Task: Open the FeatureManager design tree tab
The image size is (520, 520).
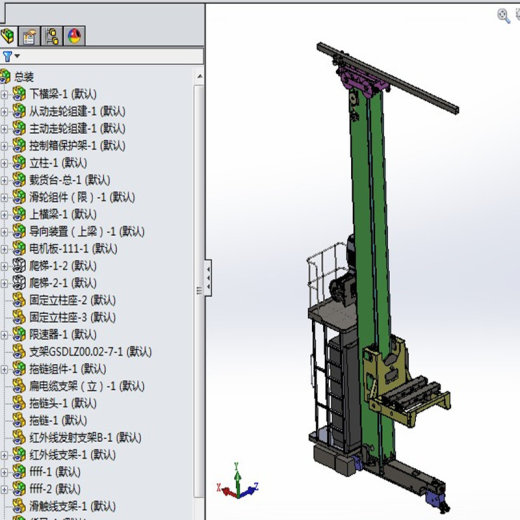Action: (8, 36)
